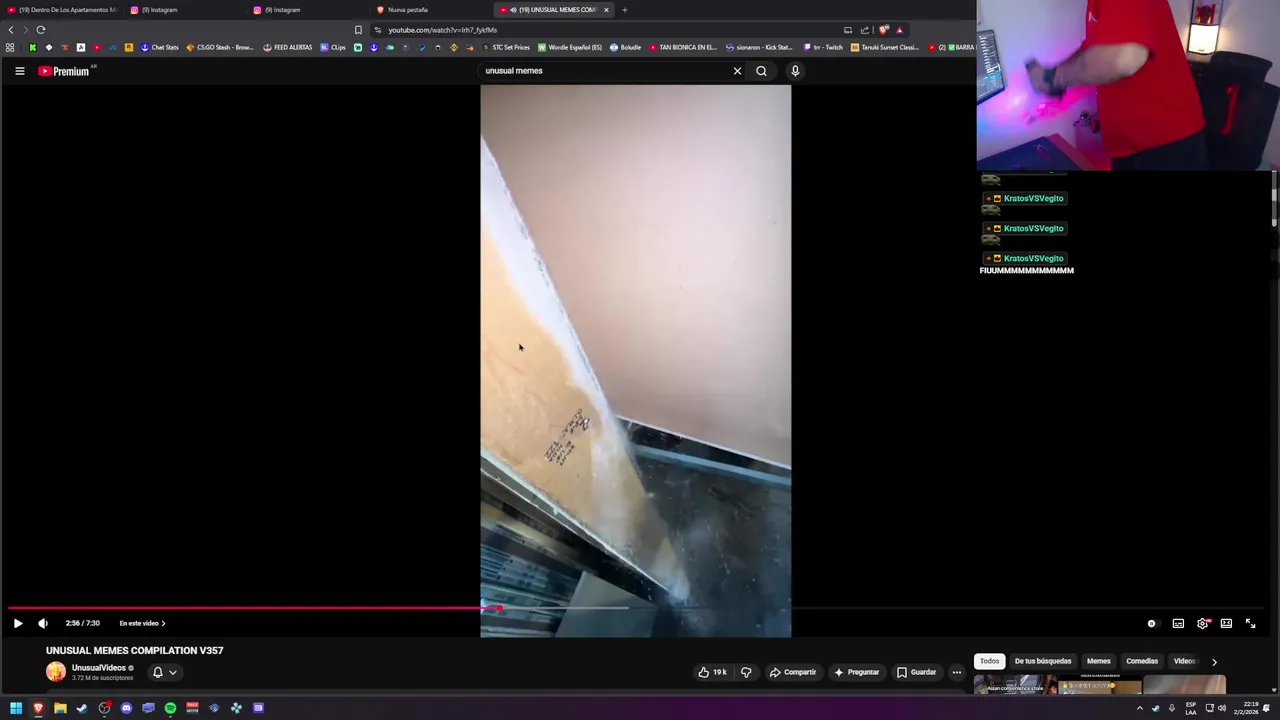Click the search magnifier button
Screen dimensions: 1280x720
tap(761, 71)
